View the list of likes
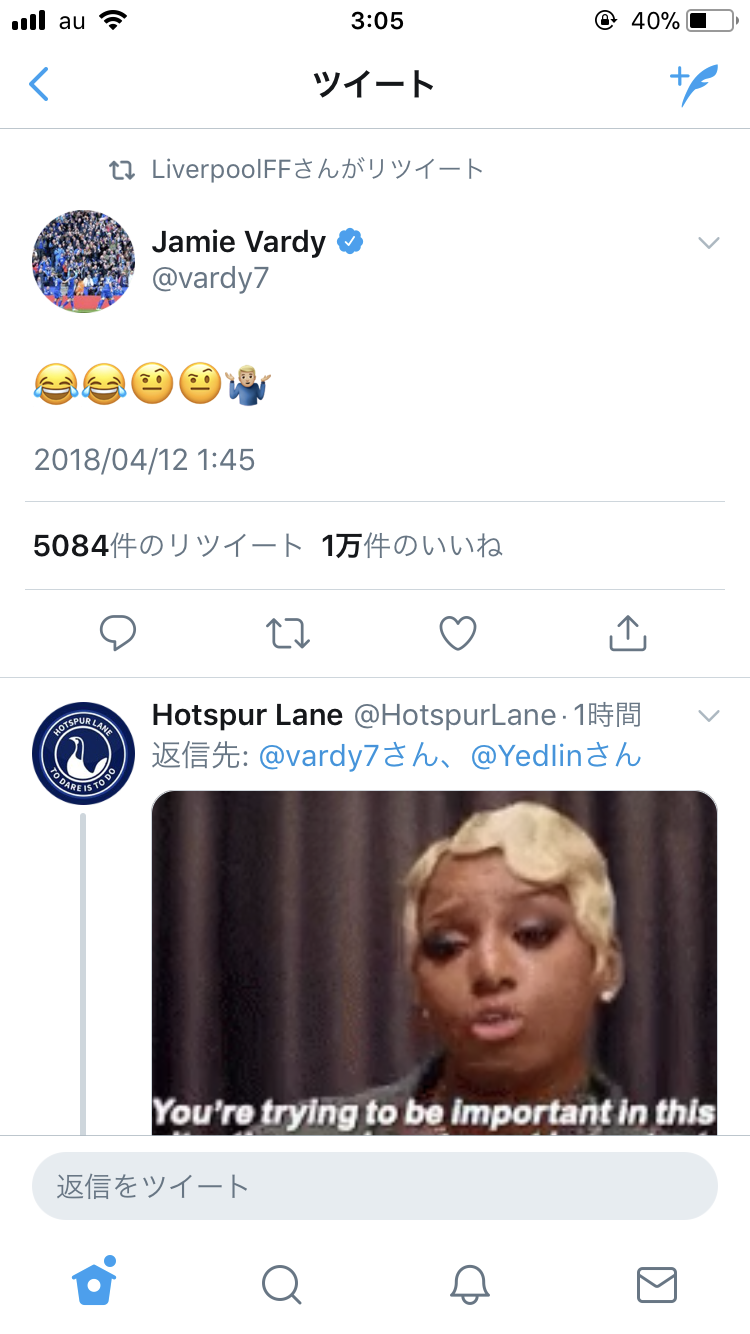 point(412,546)
